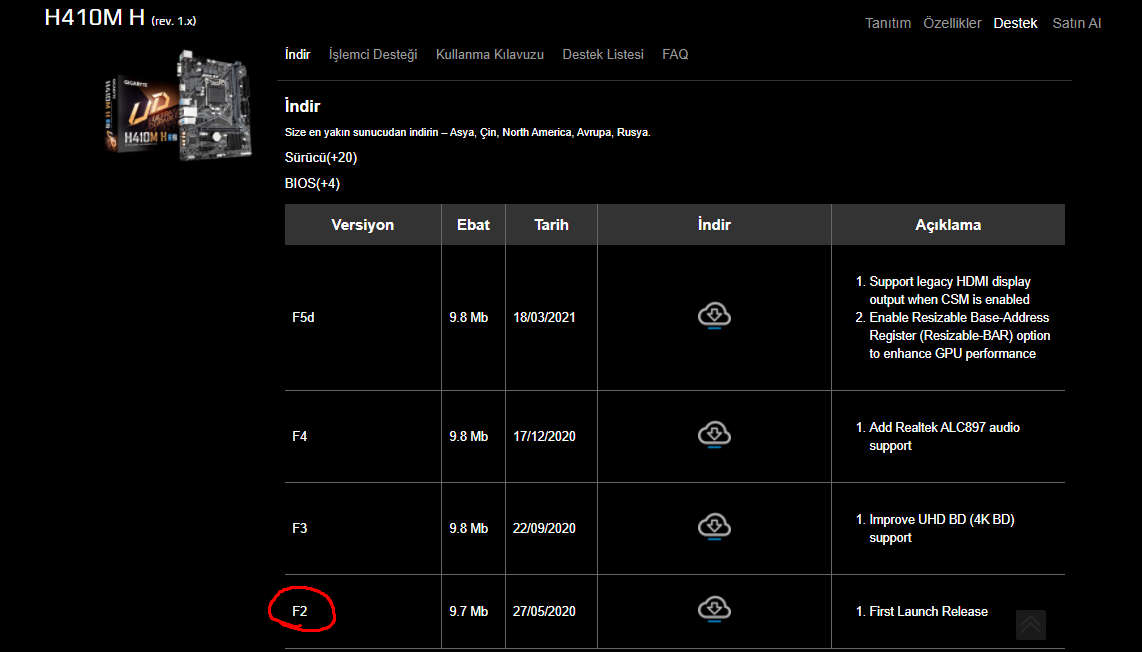Switch to the Destek Listesi tab
Screen dimensions: 1142x652
[603, 55]
